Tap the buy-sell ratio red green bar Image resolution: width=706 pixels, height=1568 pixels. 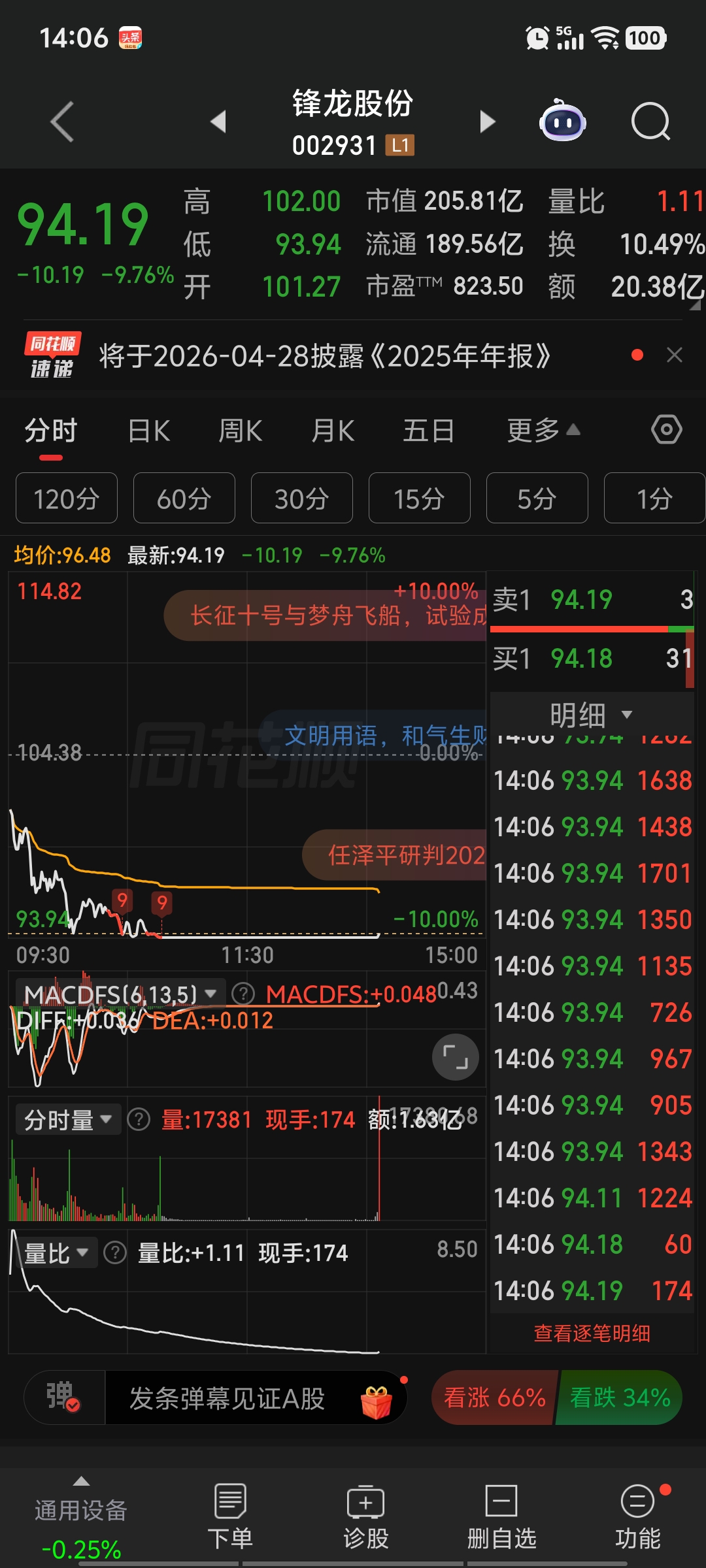pyautogui.click(x=592, y=629)
